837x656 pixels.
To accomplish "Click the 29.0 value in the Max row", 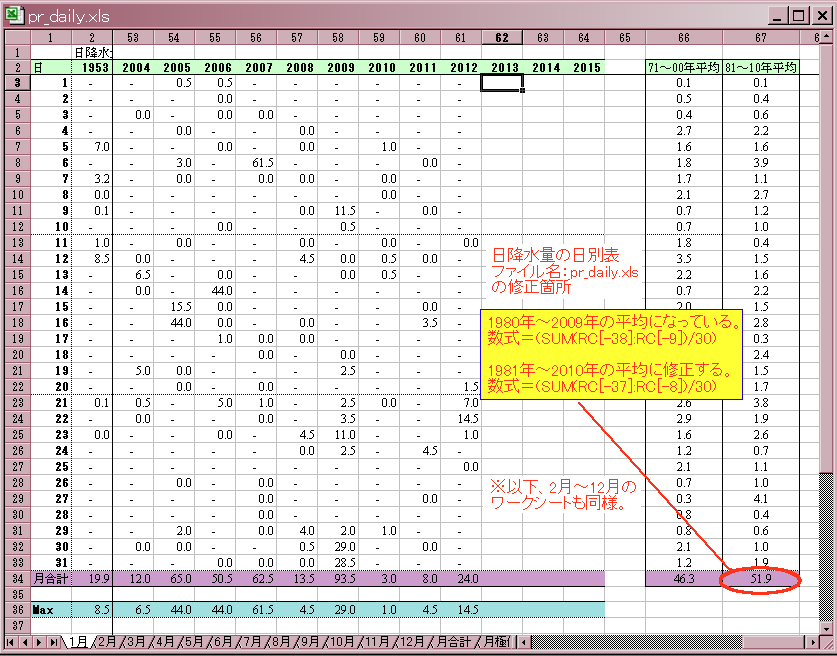I will (338, 610).
